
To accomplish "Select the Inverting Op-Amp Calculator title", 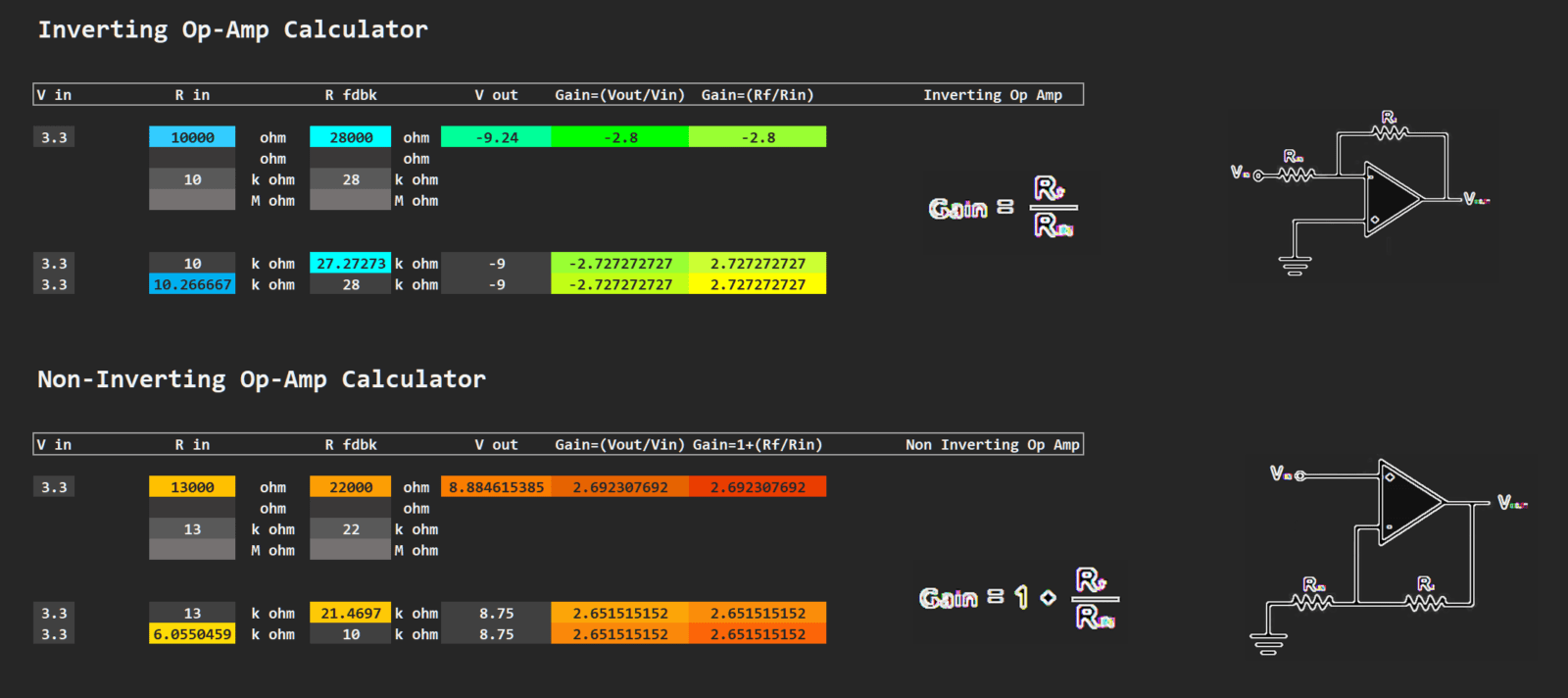I will (x=233, y=30).
